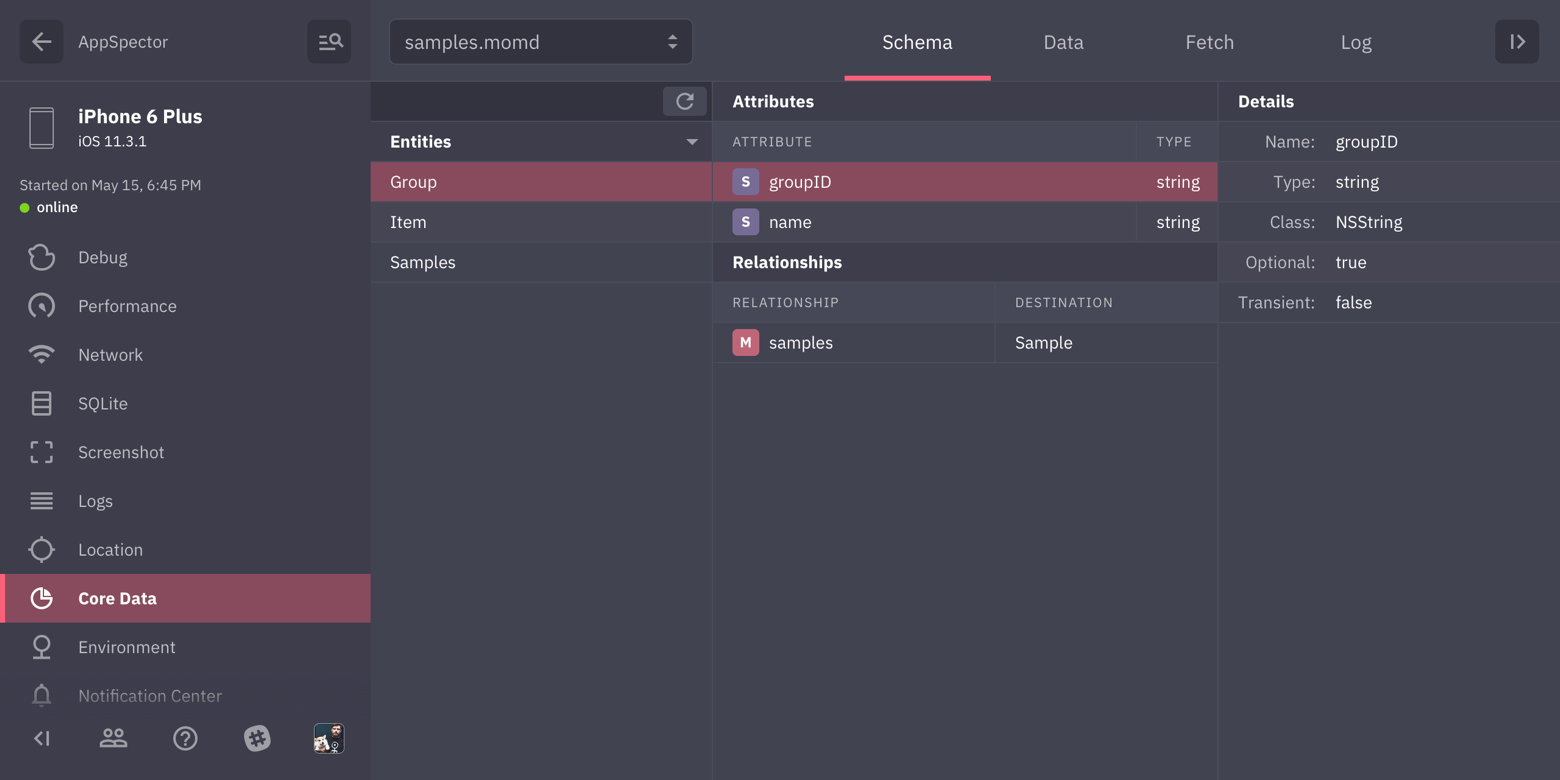Click the refresh entities icon
Screen dimensions: 1560x780
click(x=685, y=101)
